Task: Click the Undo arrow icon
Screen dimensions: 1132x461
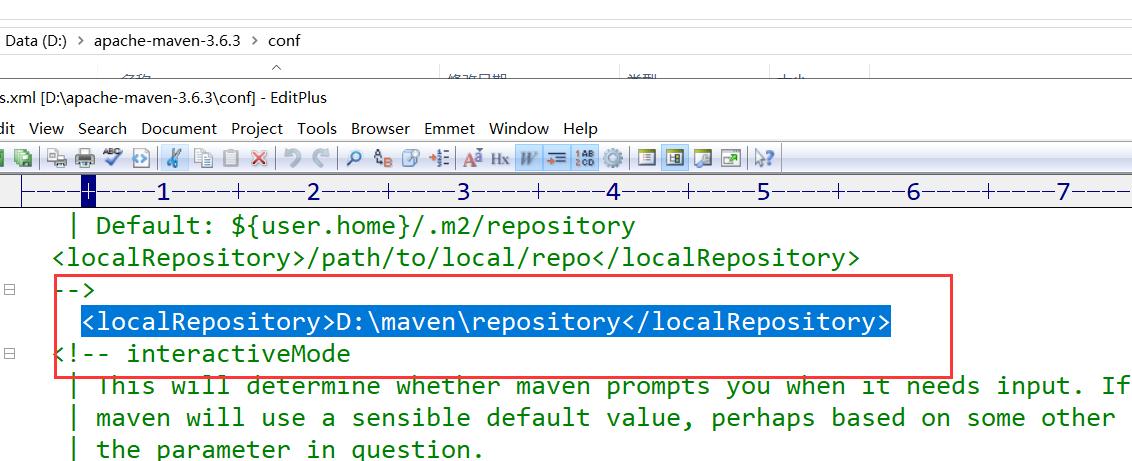Action: click(x=292, y=158)
